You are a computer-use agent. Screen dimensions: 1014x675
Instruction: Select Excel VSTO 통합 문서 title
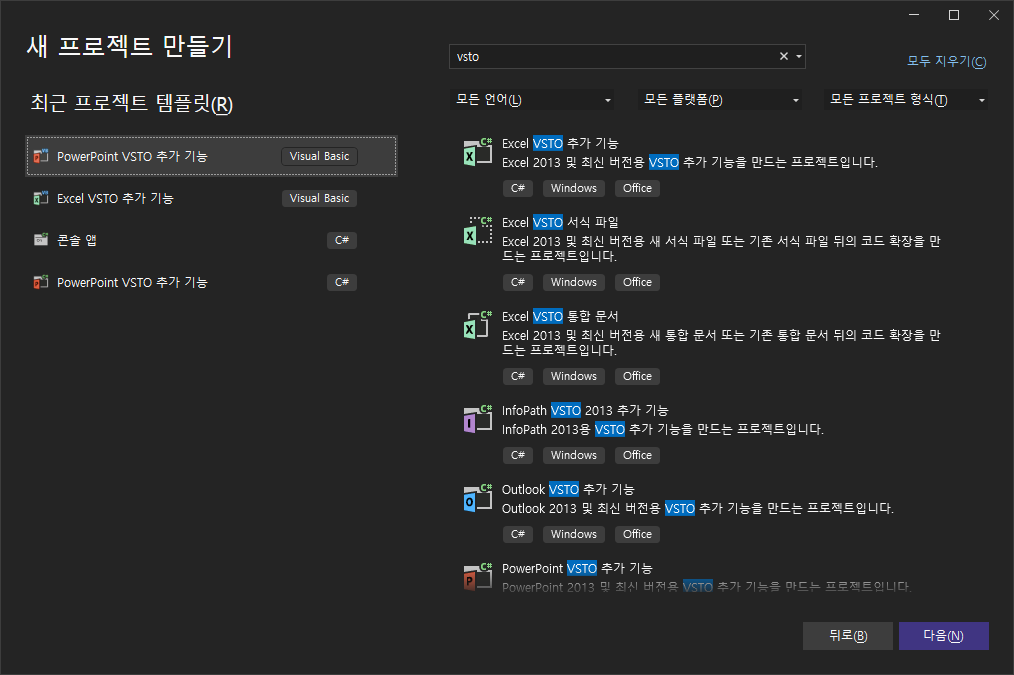click(560, 316)
